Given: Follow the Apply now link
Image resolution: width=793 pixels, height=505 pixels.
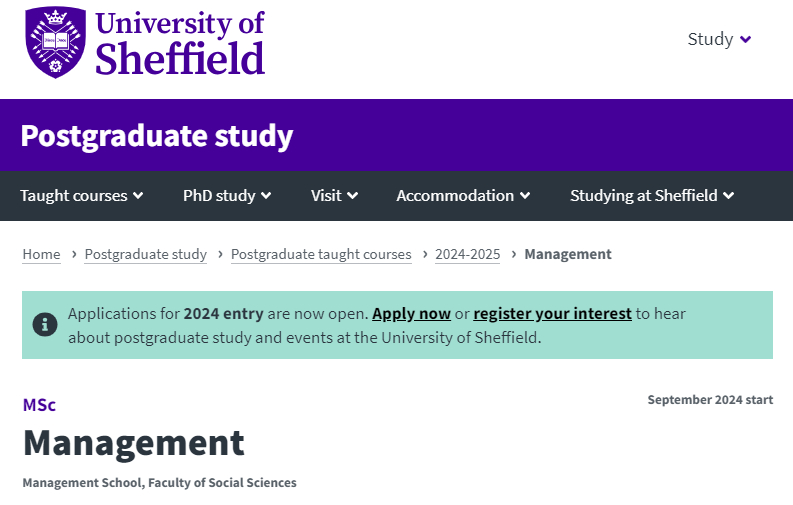Looking at the screenshot, I should 411,314.
